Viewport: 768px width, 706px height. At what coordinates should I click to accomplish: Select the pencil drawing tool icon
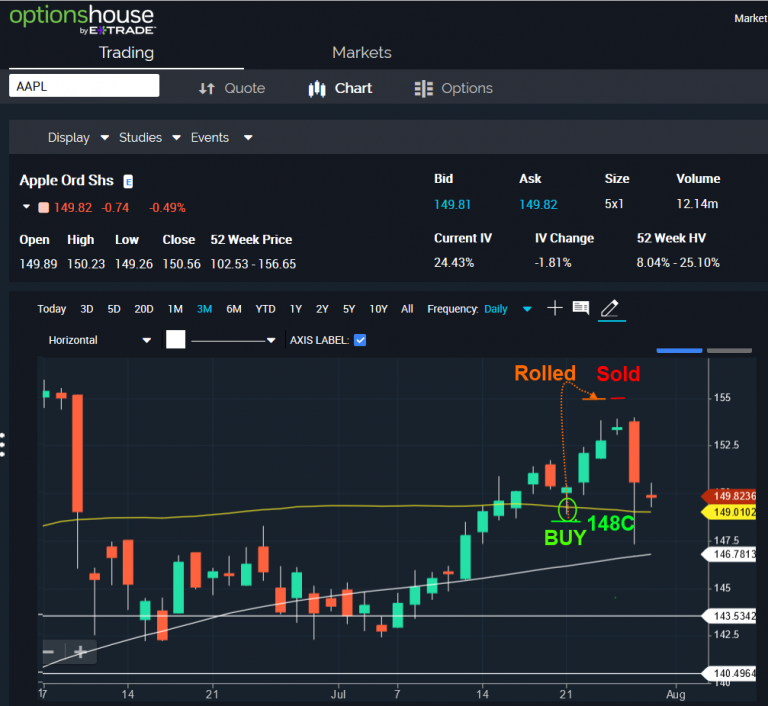click(610, 308)
